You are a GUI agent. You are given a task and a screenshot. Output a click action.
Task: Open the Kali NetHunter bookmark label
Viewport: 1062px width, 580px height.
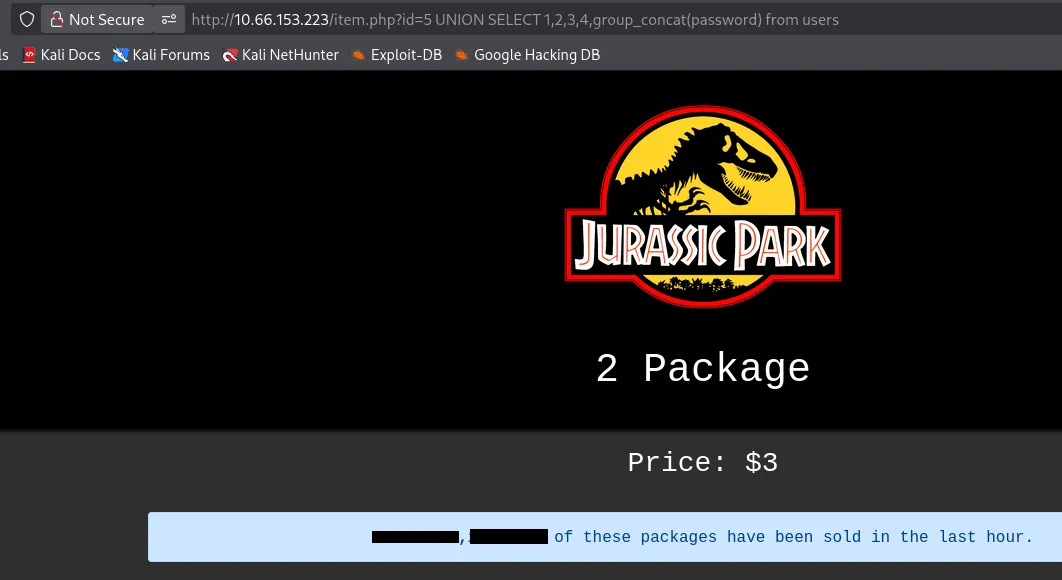[290, 55]
